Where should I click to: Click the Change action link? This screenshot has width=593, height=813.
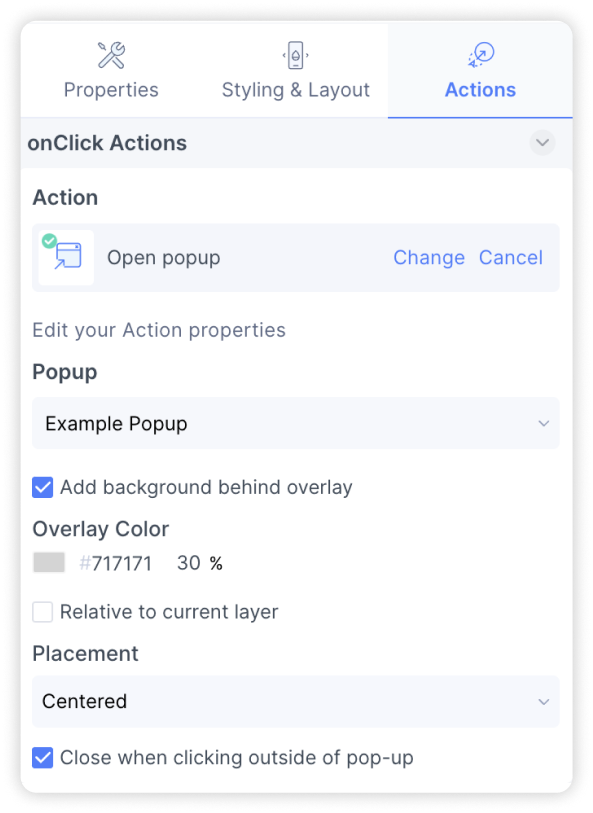tap(429, 258)
